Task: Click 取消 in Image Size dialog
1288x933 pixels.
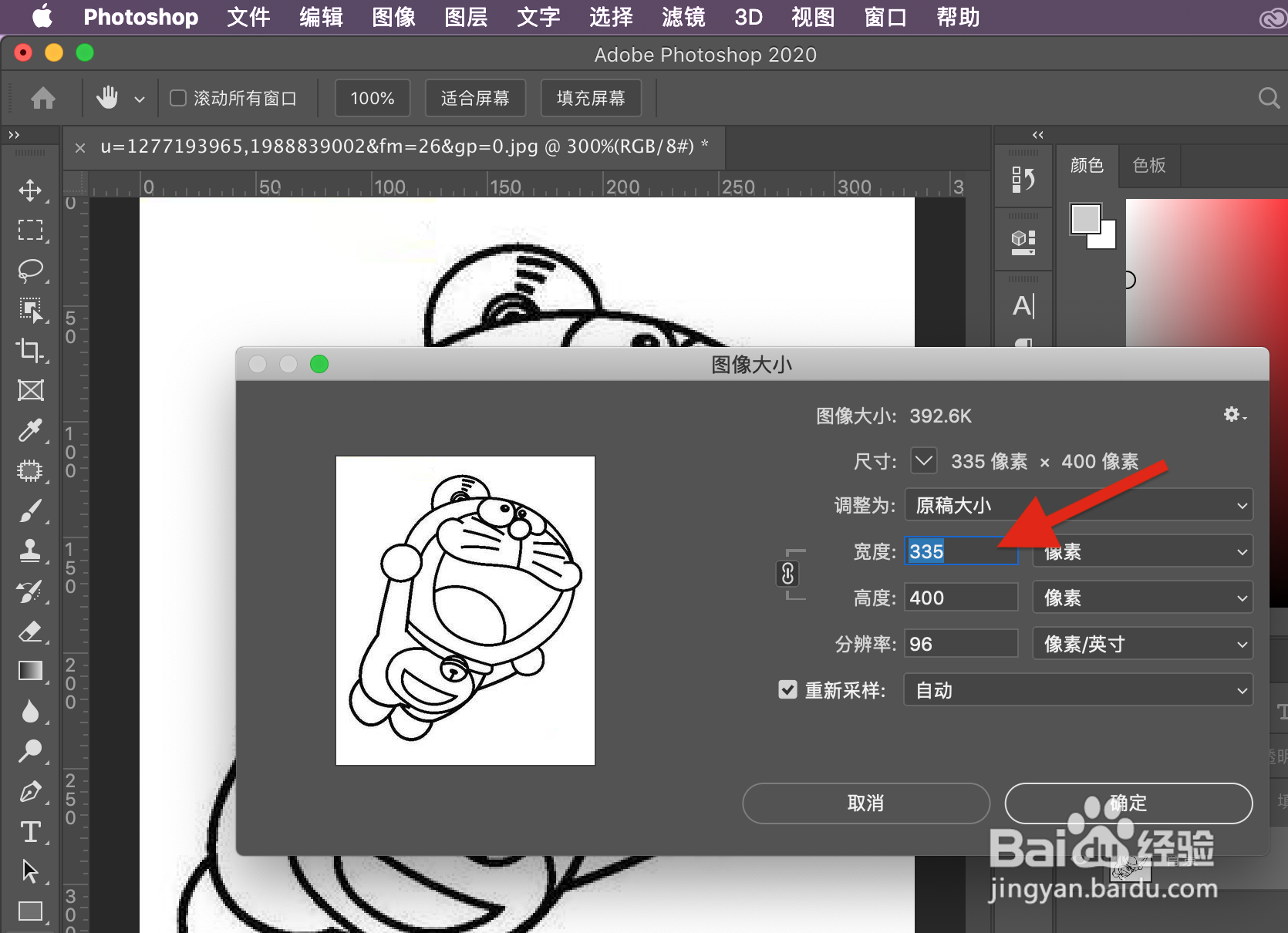Action: click(x=866, y=803)
